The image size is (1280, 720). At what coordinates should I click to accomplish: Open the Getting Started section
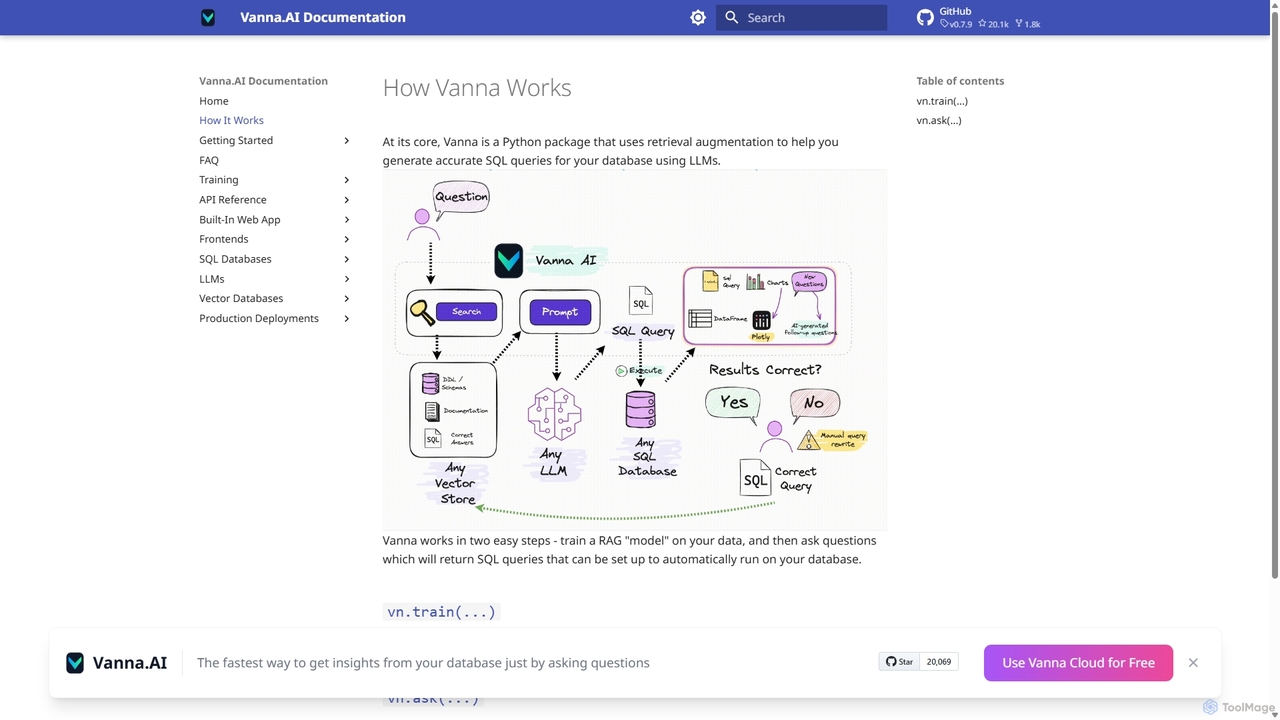(236, 140)
